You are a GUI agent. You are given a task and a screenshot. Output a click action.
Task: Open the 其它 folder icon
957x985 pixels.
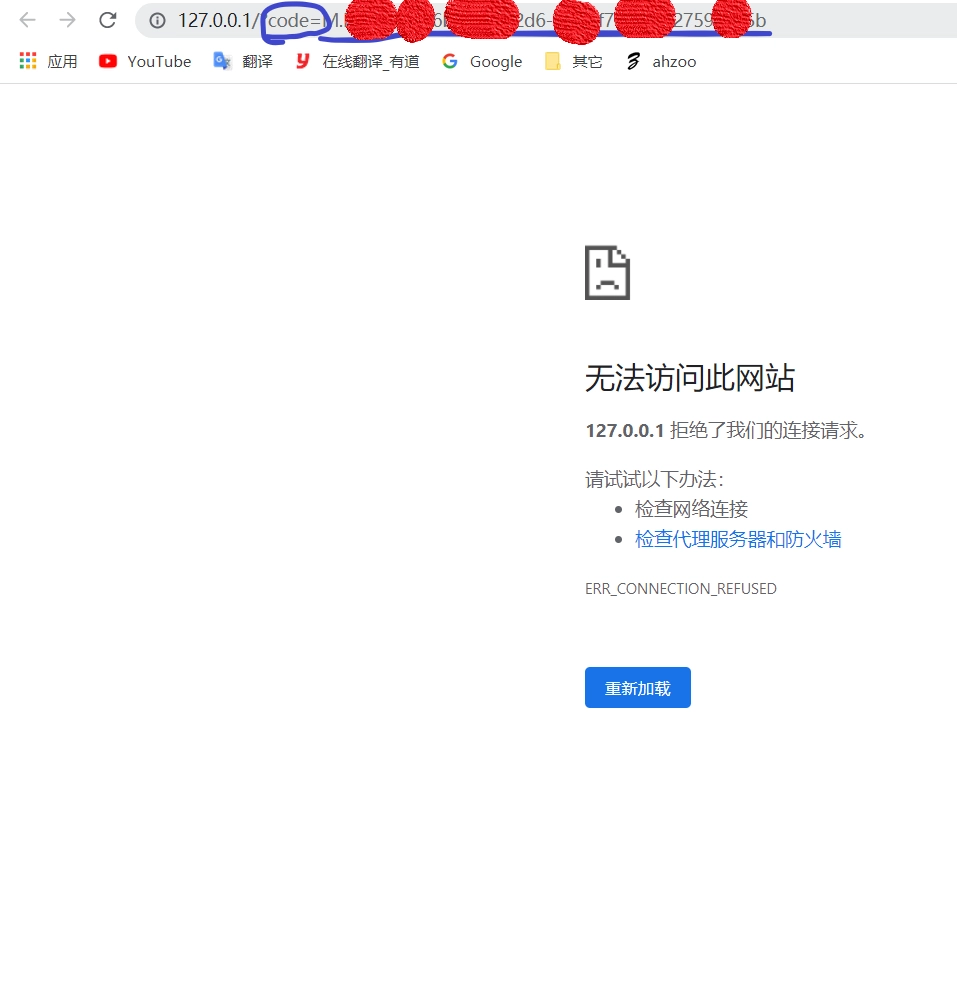tap(552, 61)
